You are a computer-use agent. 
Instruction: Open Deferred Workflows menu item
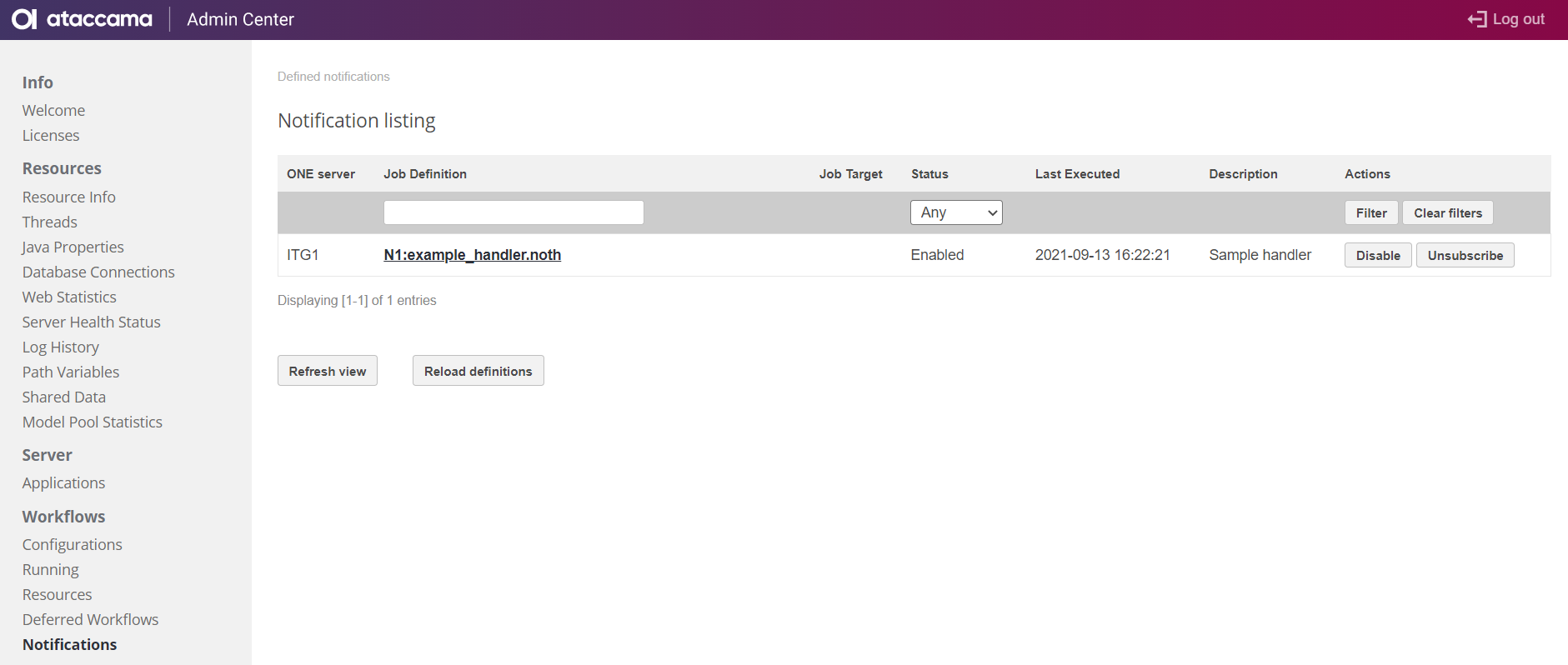click(90, 620)
